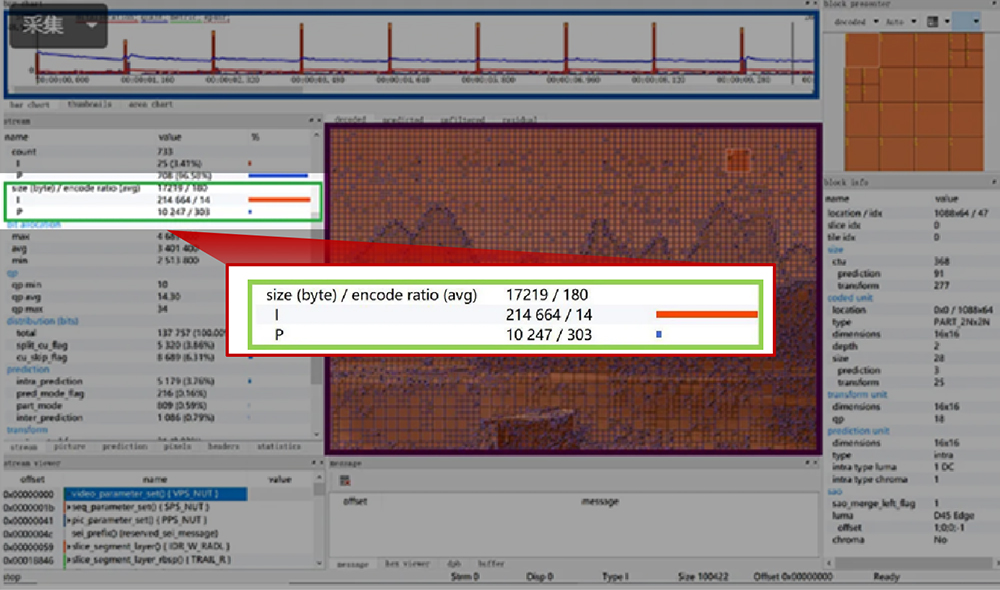
Task: Click the highlighted block in the decoded frame
Action: [737, 161]
